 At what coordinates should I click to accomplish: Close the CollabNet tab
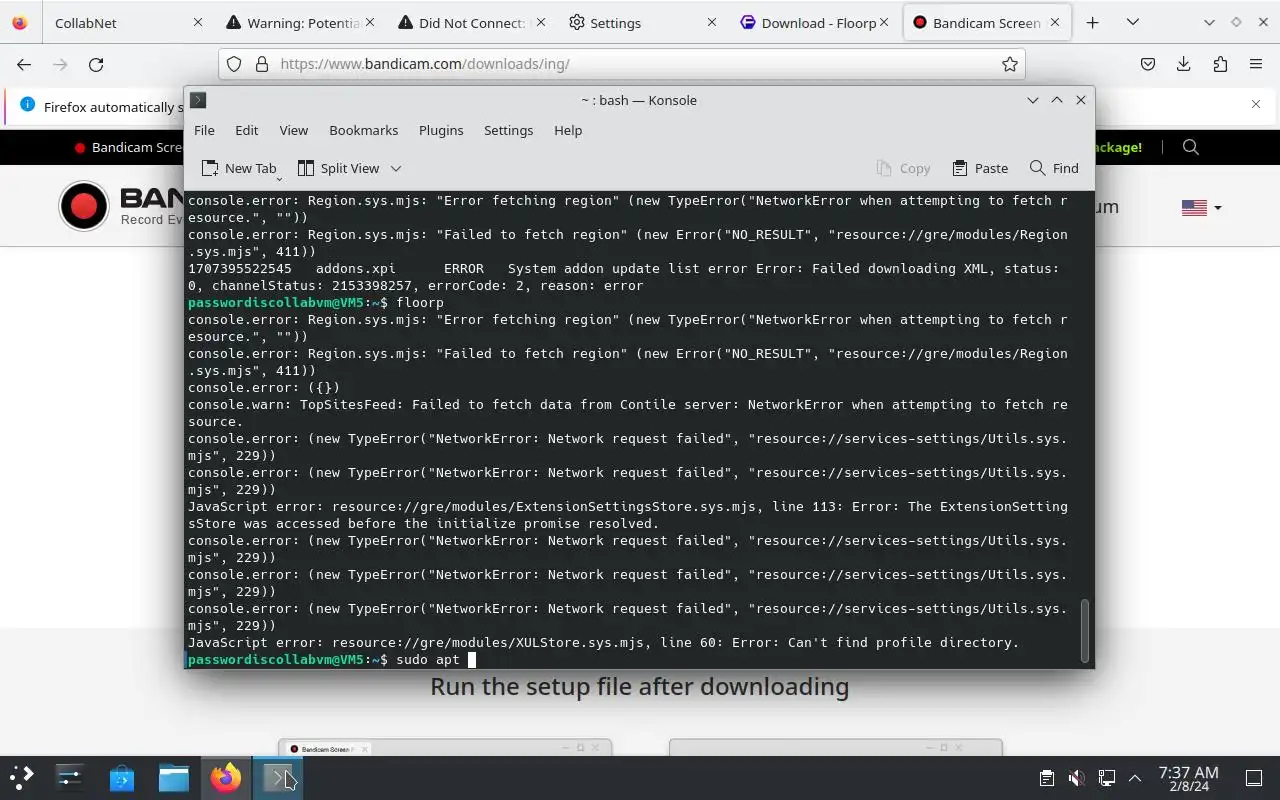coord(197,22)
